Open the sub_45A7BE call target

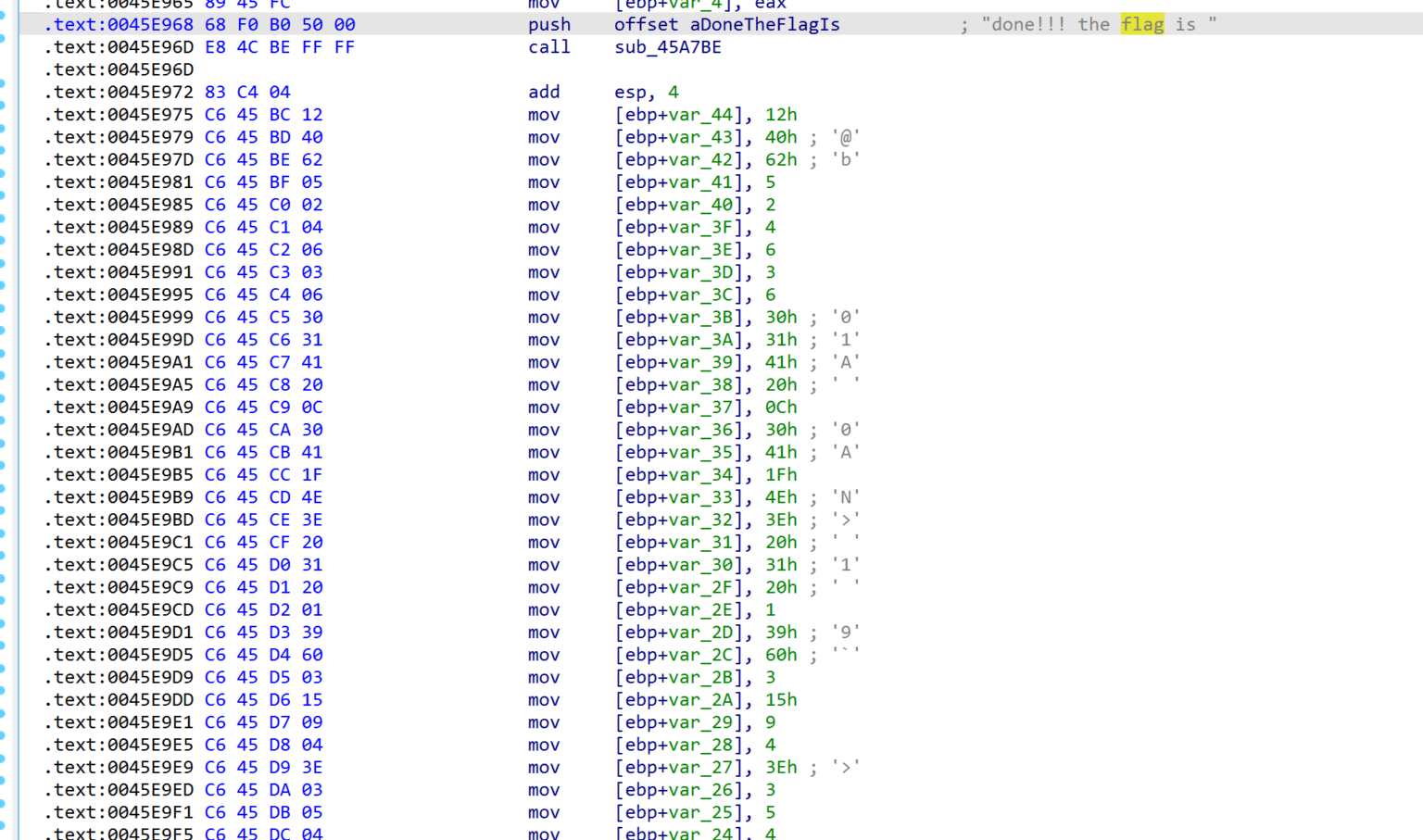coord(668,47)
